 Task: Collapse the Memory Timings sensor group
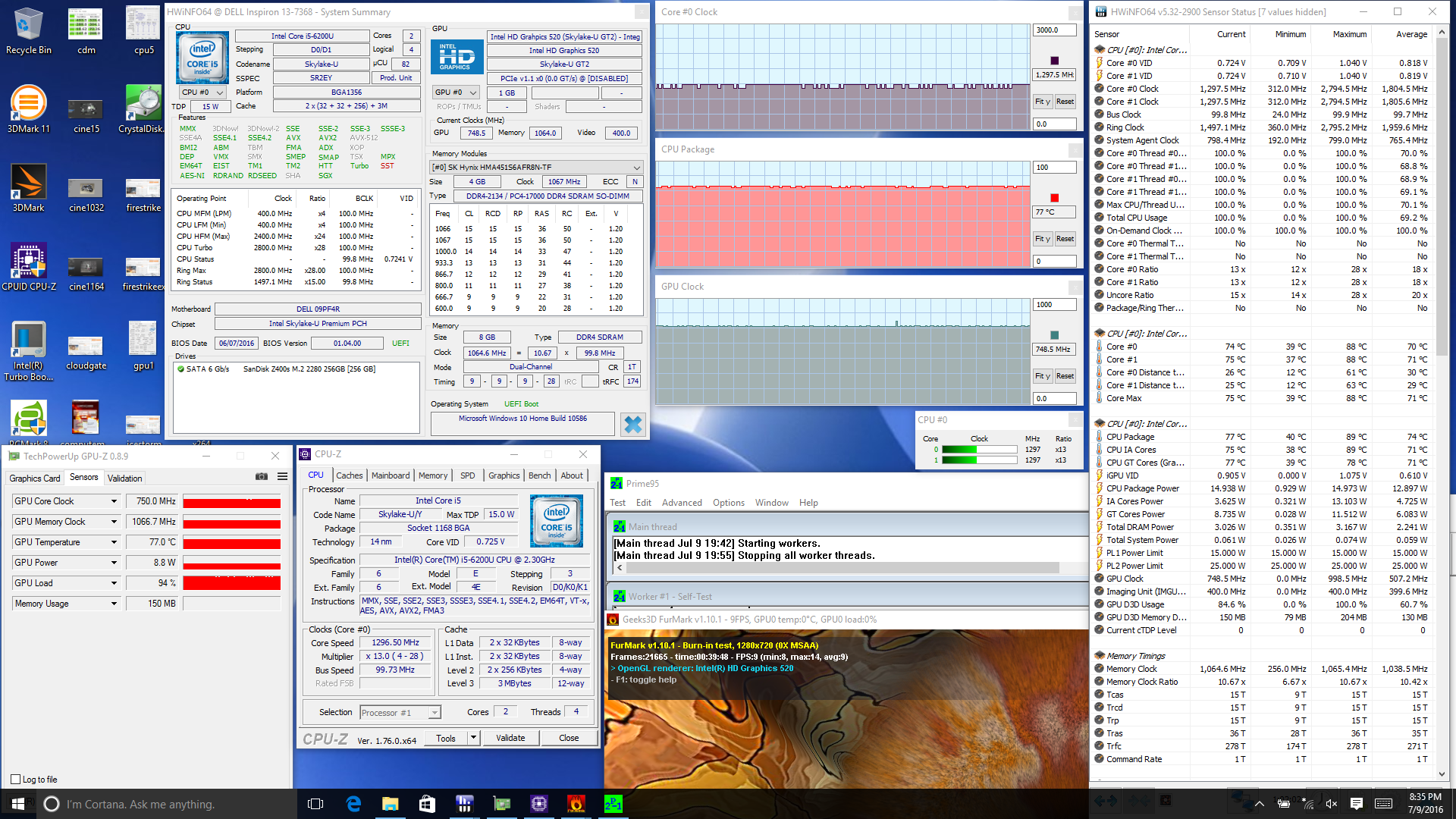click(1100, 656)
